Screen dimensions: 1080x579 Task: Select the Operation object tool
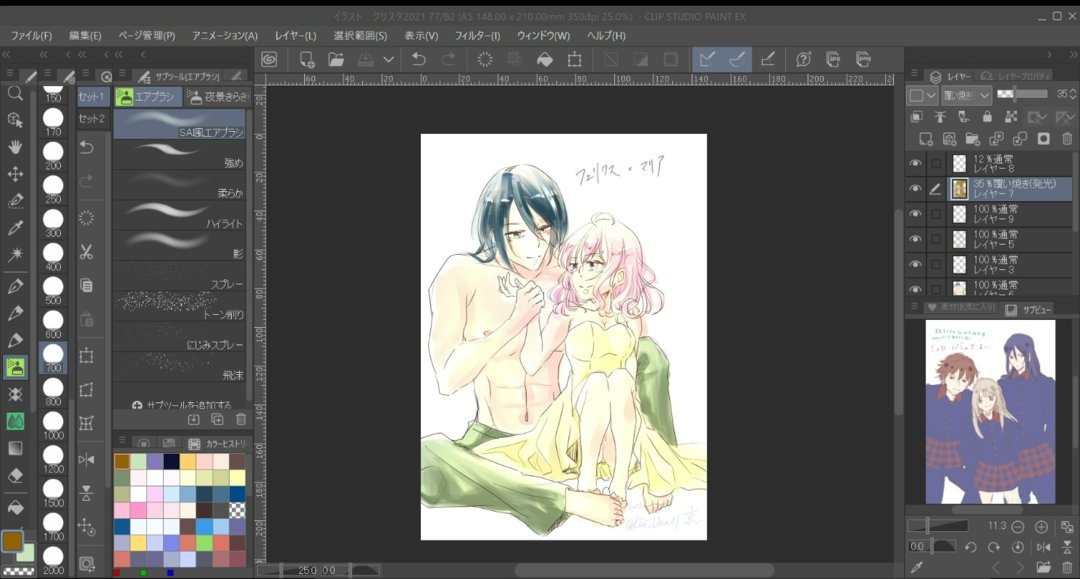click(14, 120)
